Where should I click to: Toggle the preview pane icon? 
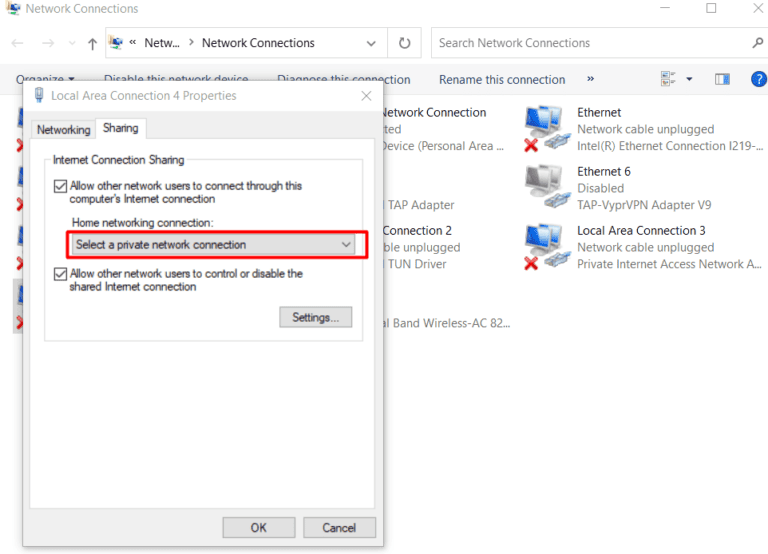[x=722, y=79]
